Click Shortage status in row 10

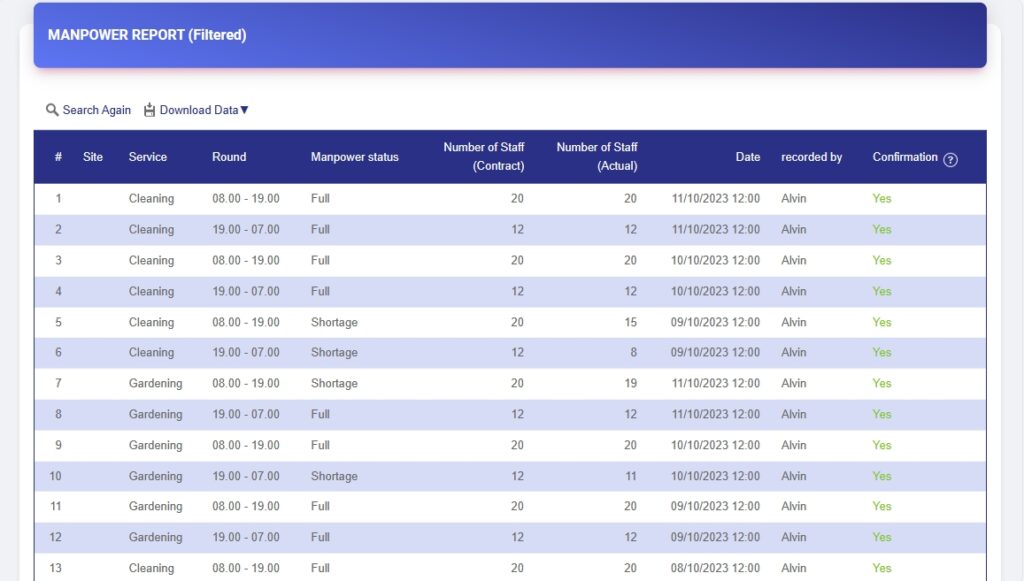coord(334,476)
